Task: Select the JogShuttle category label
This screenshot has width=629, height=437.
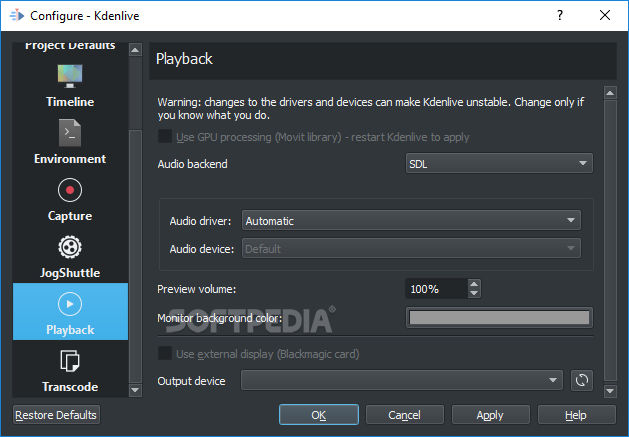Action: click(x=70, y=273)
